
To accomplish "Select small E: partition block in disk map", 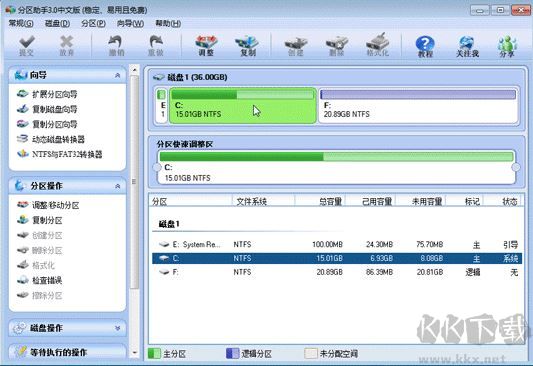I will (162, 105).
